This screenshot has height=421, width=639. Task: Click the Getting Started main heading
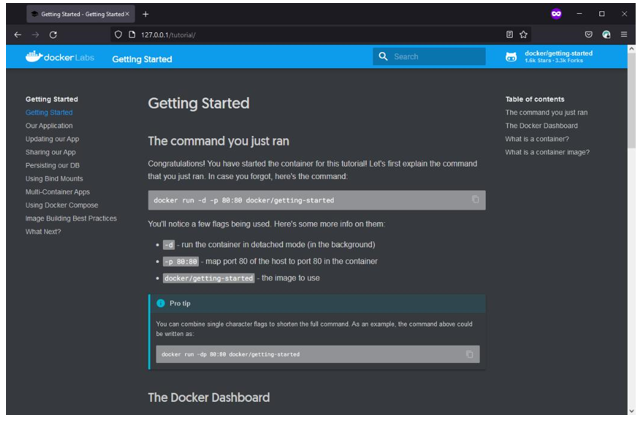pyautogui.click(x=198, y=103)
